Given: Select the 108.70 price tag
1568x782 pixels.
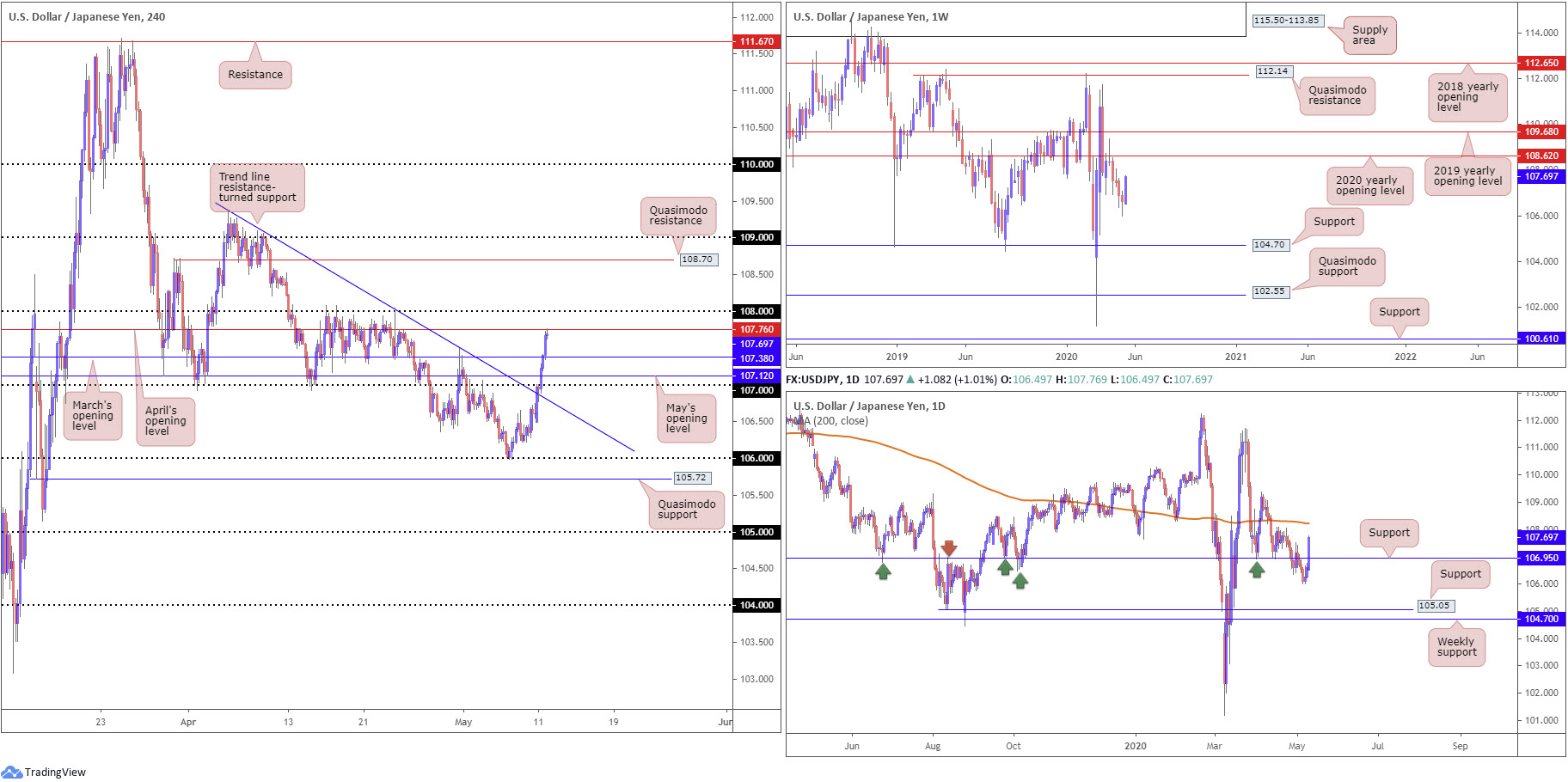Looking at the screenshot, I should coord(697,260).
